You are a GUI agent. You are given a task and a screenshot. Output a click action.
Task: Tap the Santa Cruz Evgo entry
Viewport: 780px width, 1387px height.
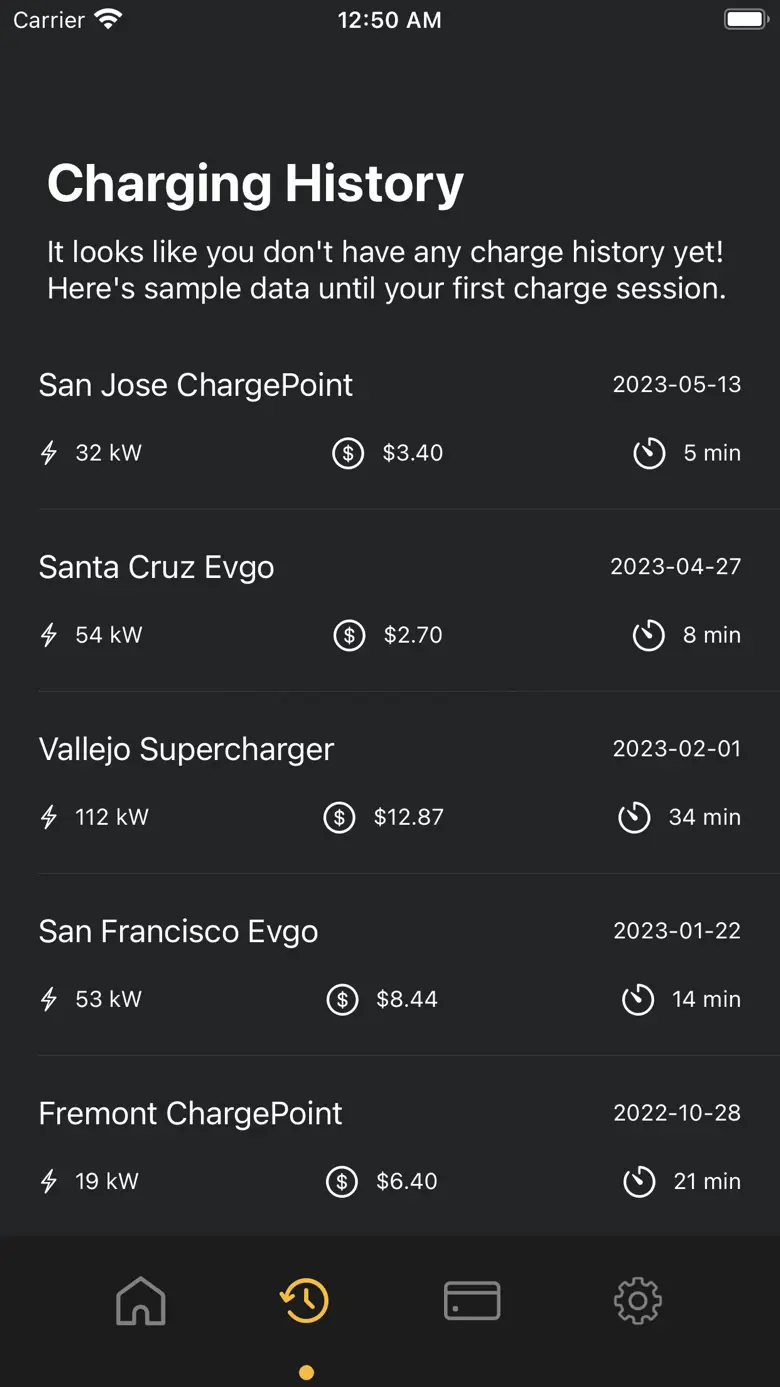point(156,567)
